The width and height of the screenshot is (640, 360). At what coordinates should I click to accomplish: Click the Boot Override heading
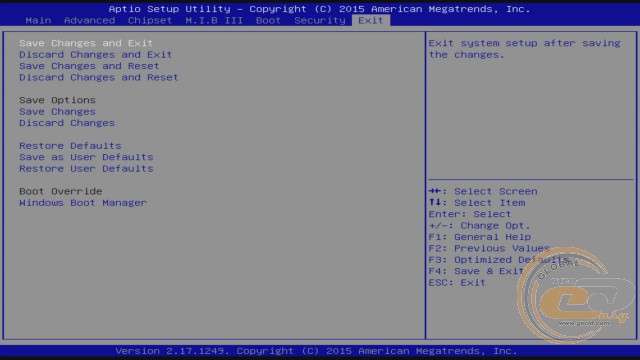tap(60, 192)
